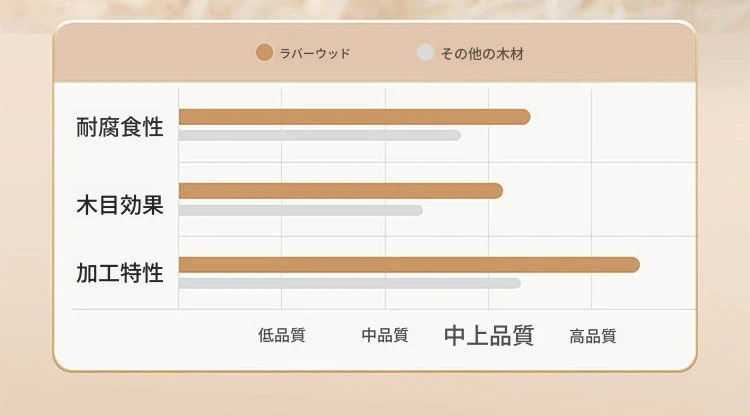Click the orange 木目効果 rubberwood bar
The height and width of the screenshot is (416, 750).
coord(341,191)
